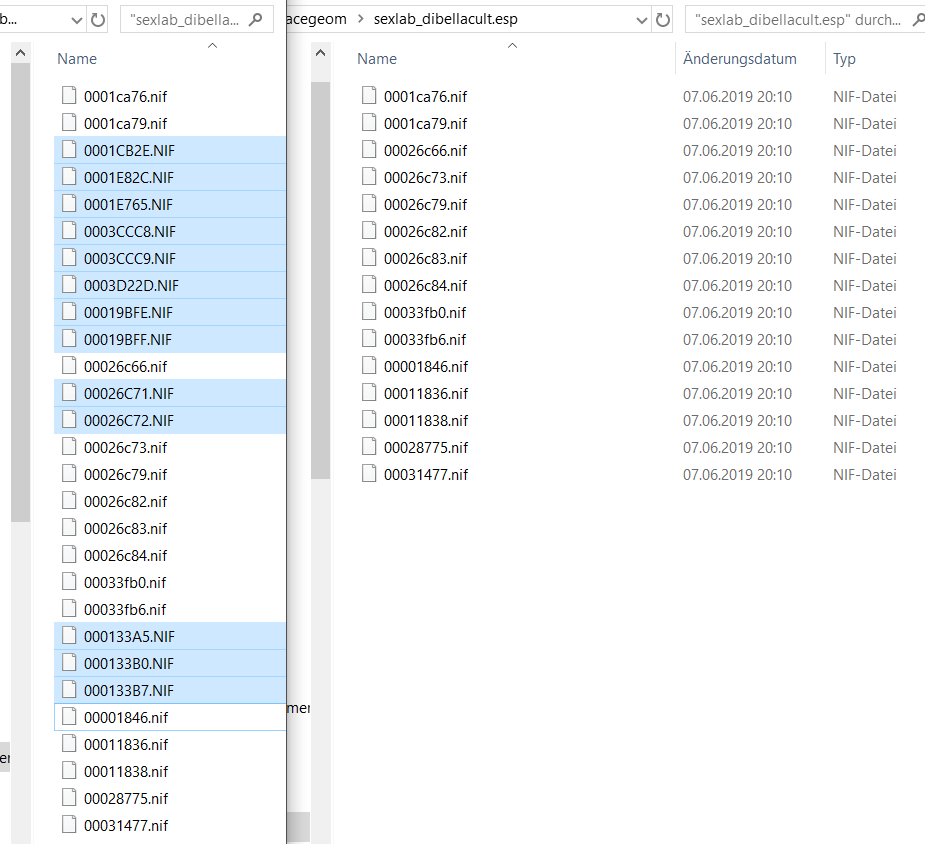Screen dimensions: 925x844
Task: Click scroll up arrow in left window
Action: [x=20, y=54]
